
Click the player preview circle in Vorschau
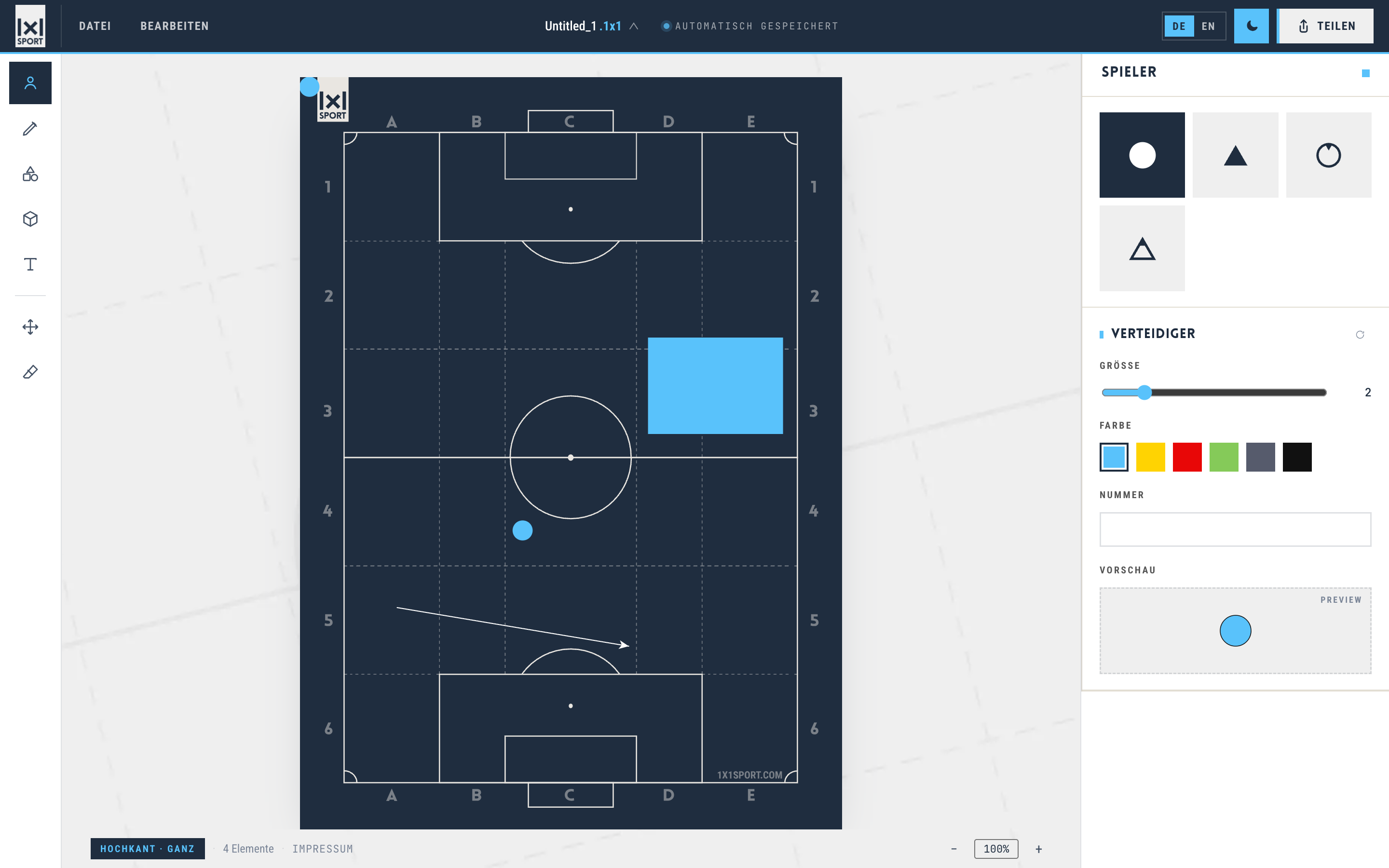(x=1235, y=631)
